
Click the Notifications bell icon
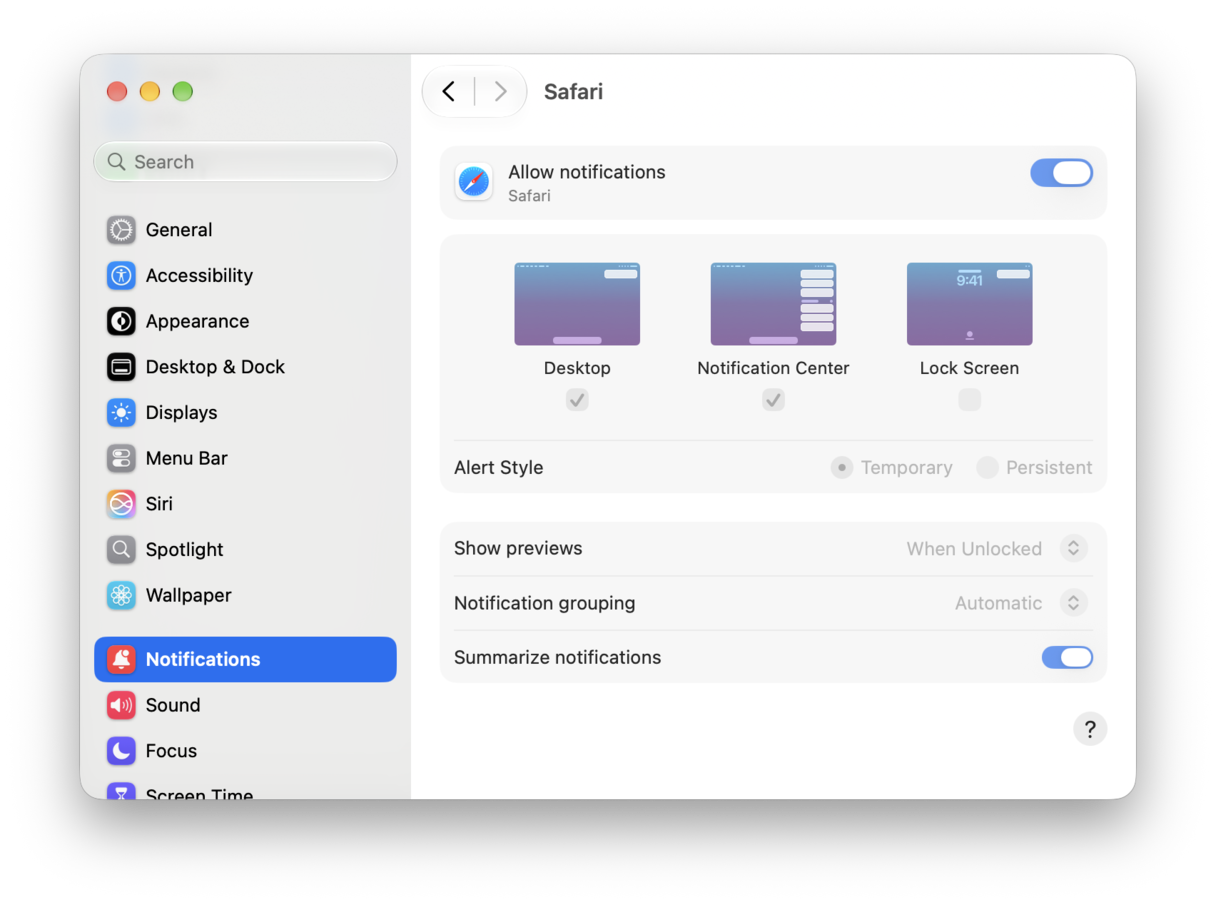click(x=121, y=659)
